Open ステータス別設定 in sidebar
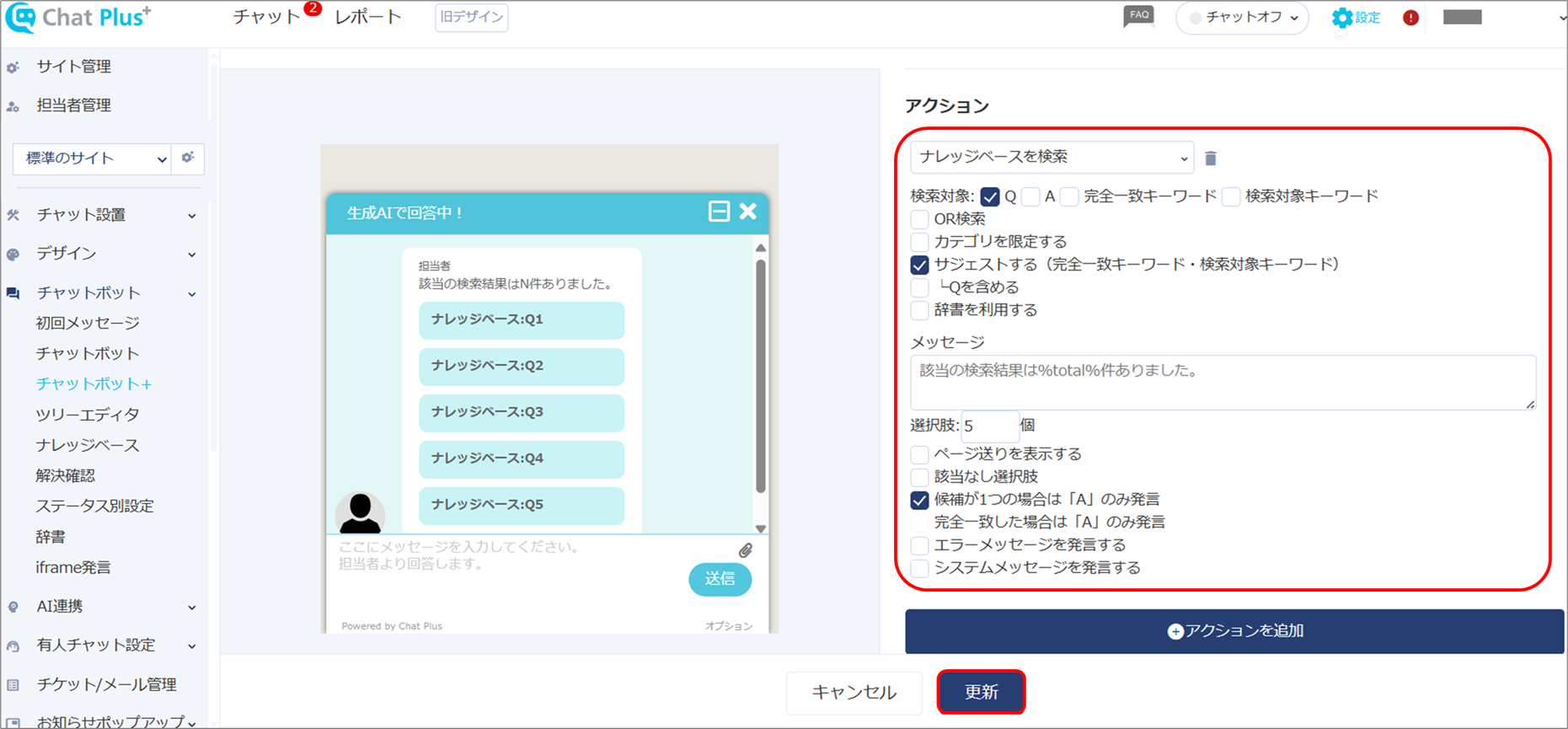Image resolution: width=1568 pixels, height=729 pixels. (94, 506)
